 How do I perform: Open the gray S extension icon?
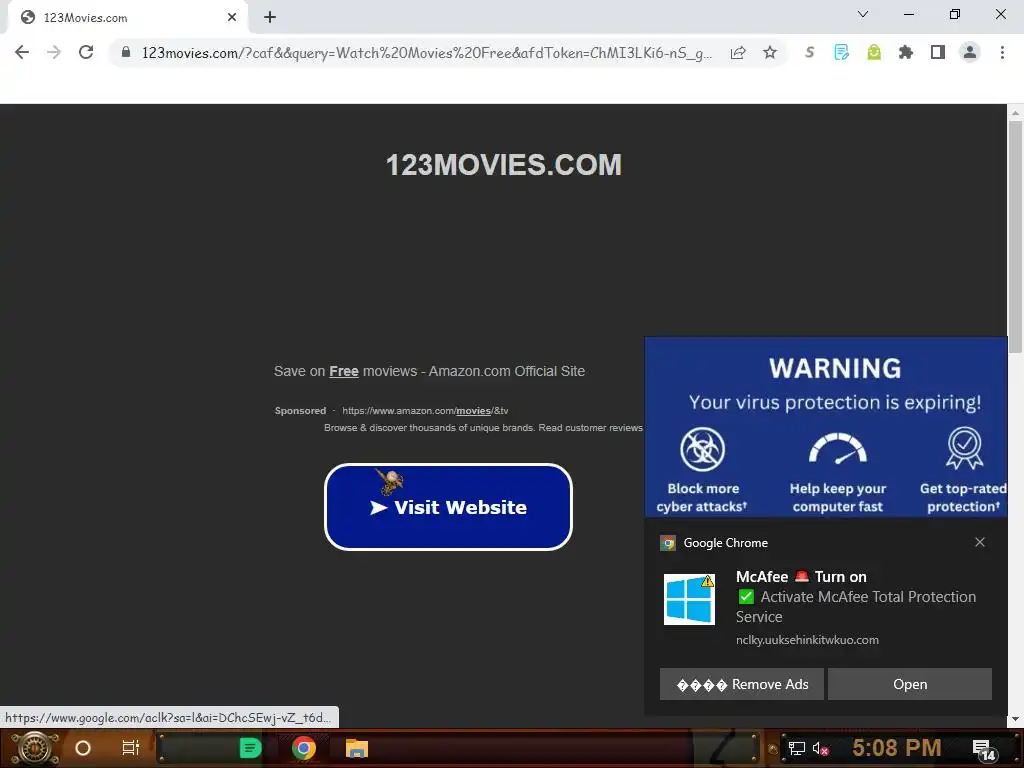(809, 52)
